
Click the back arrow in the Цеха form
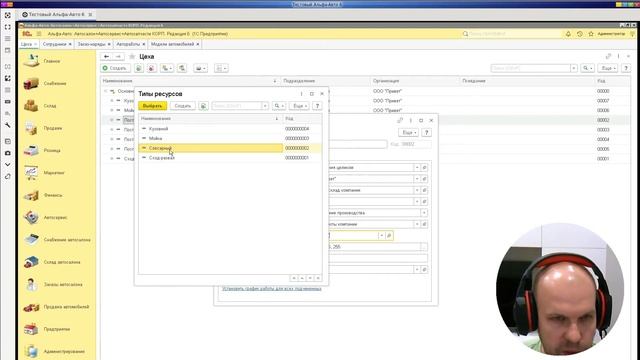tap(107, 56)
